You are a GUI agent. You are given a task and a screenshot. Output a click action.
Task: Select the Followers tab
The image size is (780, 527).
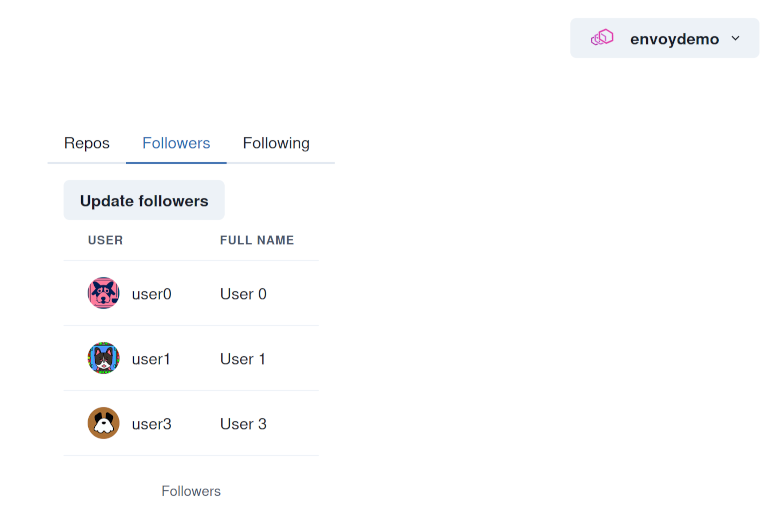click(176, 143)
